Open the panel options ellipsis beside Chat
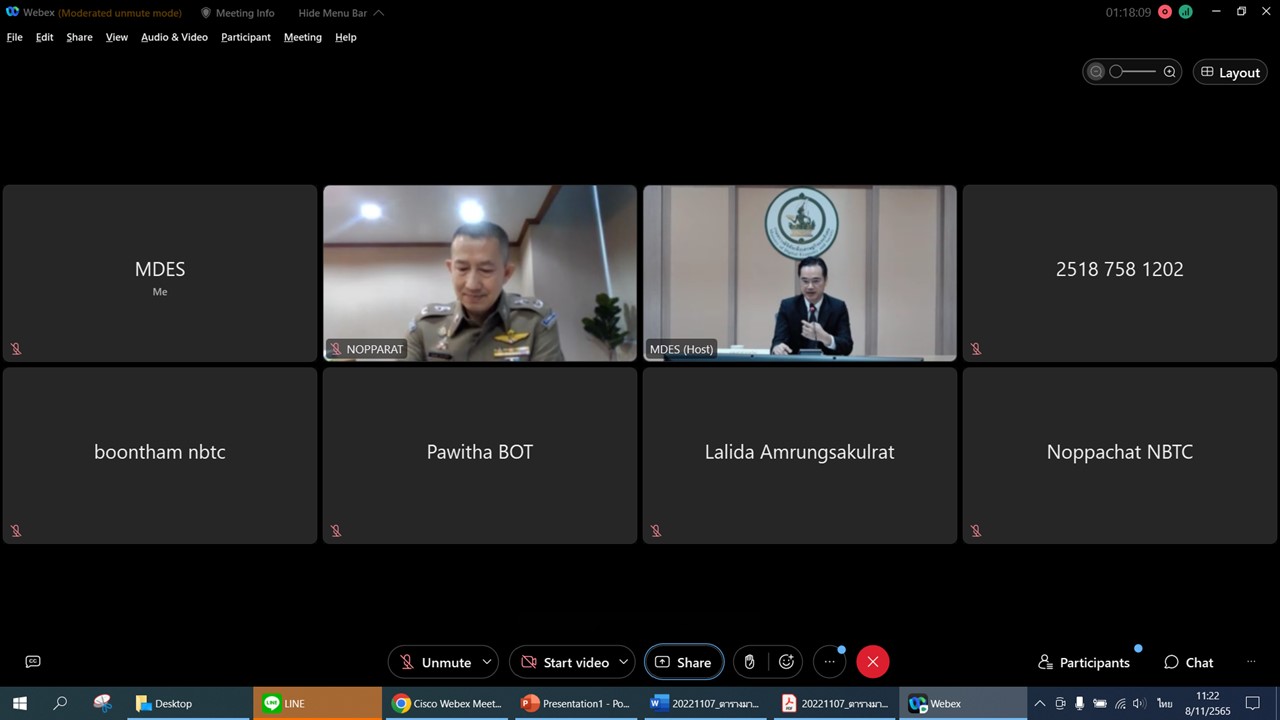This screenshot has width=1280, height=720. (1250, 662)
